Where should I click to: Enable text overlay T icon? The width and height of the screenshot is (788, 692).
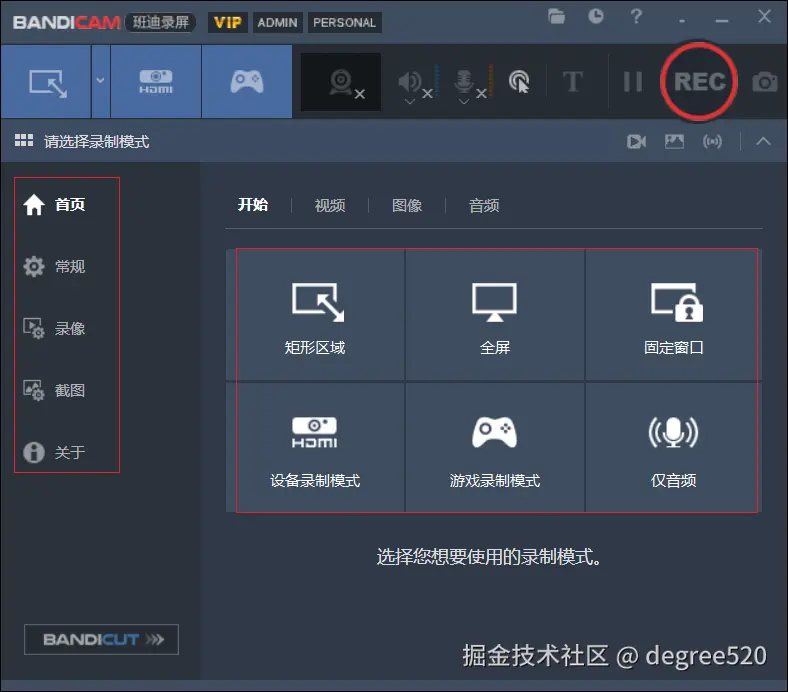573,81
